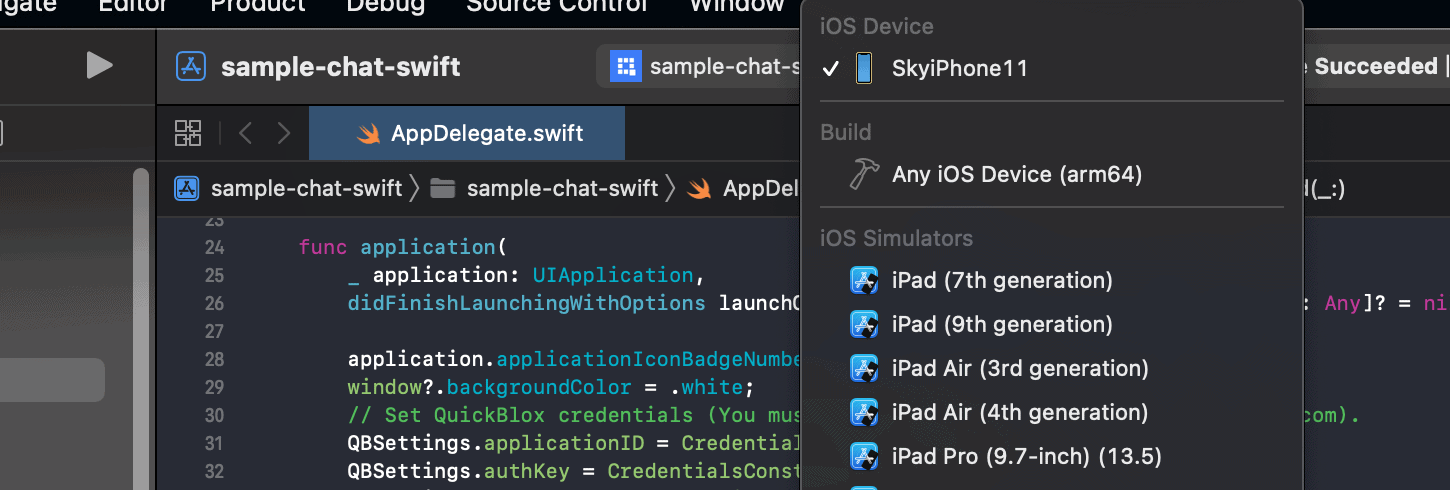Screen dimensions: 1450x490
Task: Click line number 24 in the gutter
Action: point(213,247)
